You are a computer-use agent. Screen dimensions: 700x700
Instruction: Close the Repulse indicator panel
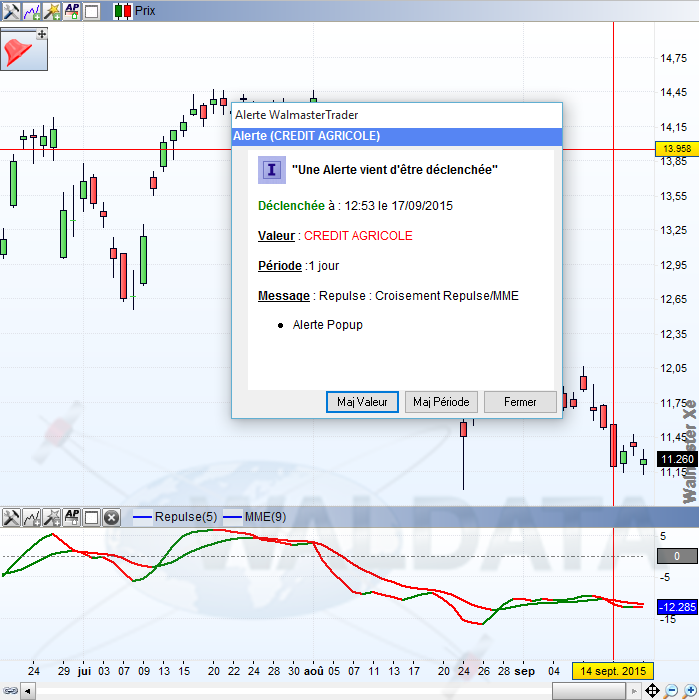[x=111, y=518]
